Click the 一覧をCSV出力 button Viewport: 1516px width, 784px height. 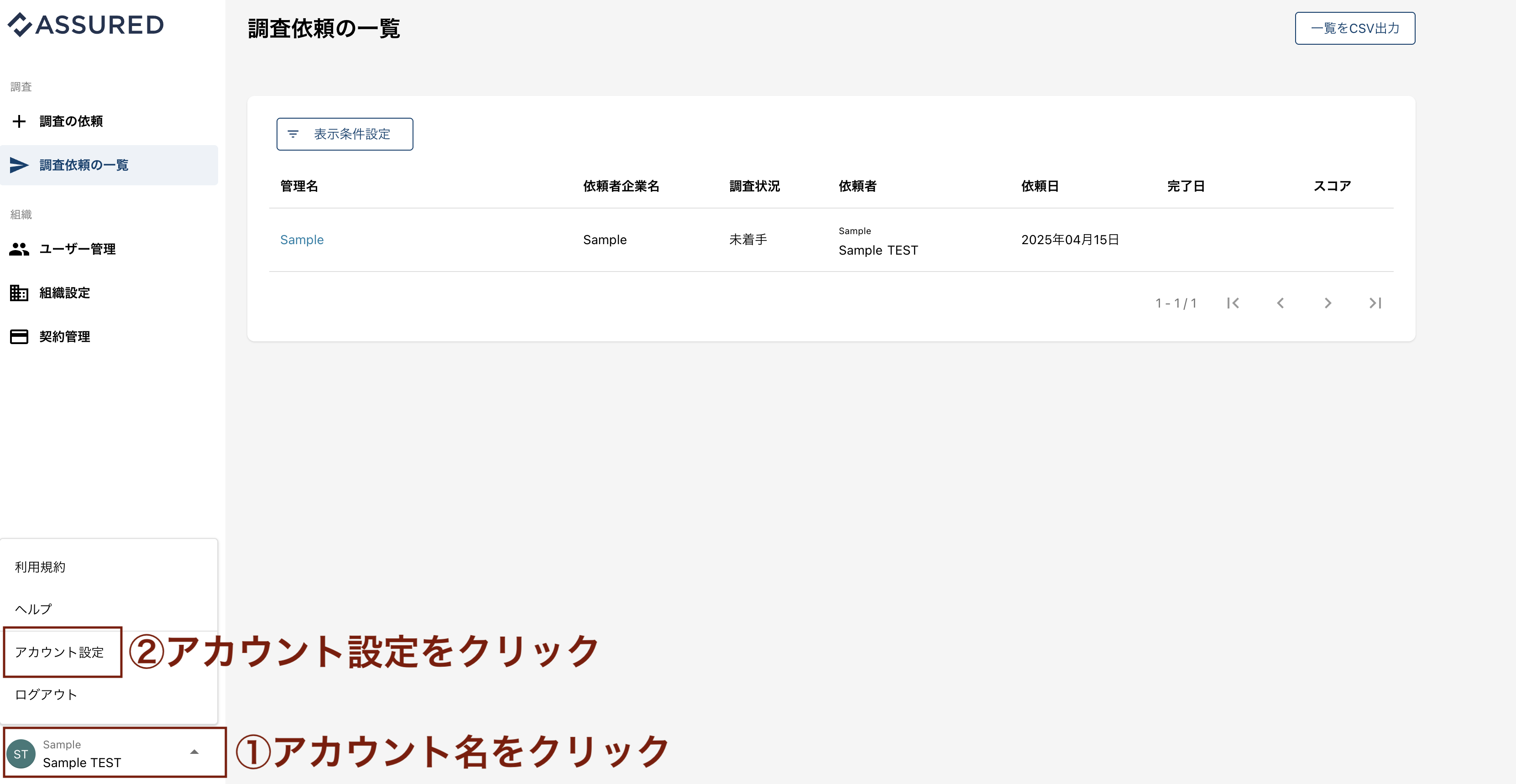tap(1355, 28)
